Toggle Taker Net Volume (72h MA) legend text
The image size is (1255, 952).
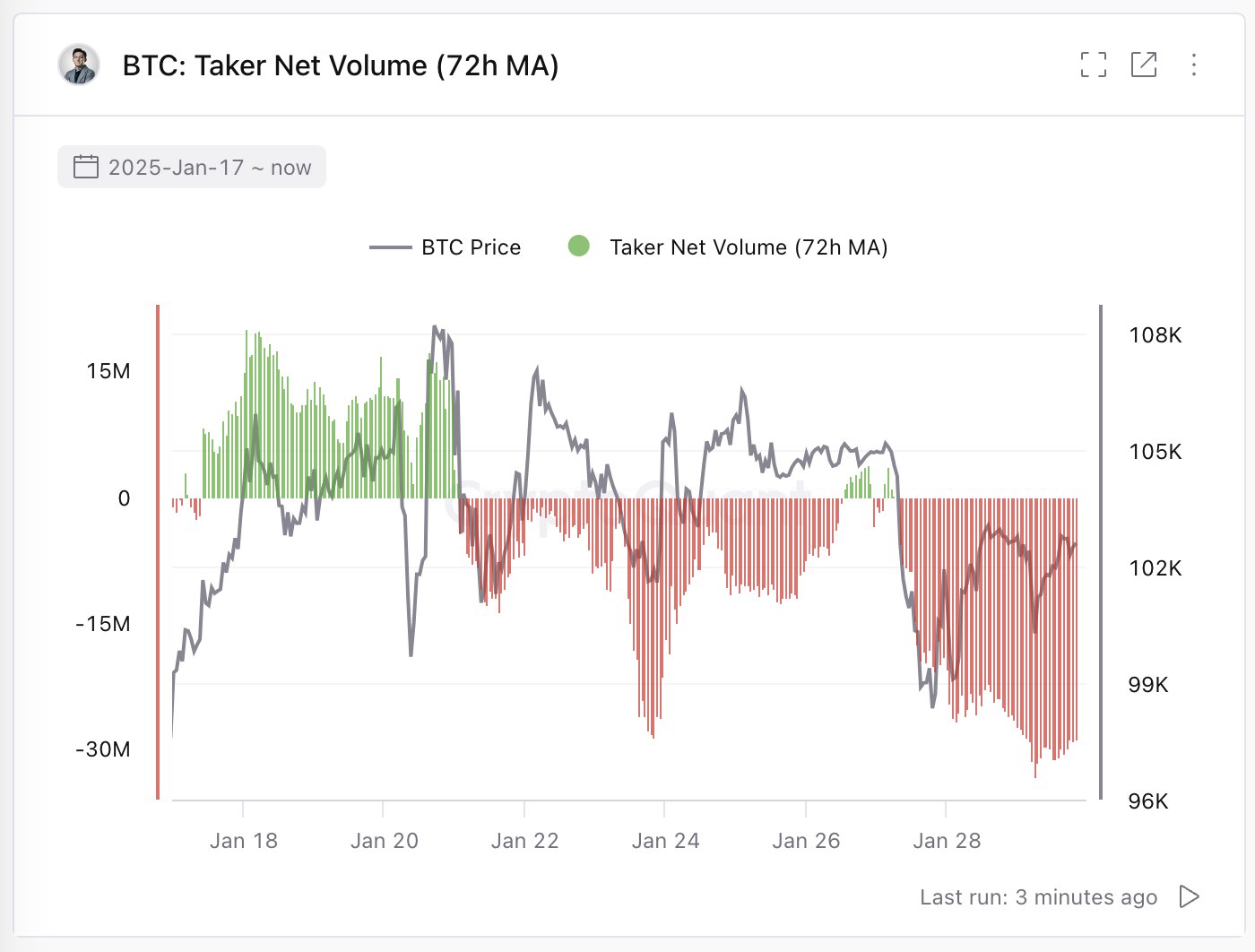[x=749, y=247]
